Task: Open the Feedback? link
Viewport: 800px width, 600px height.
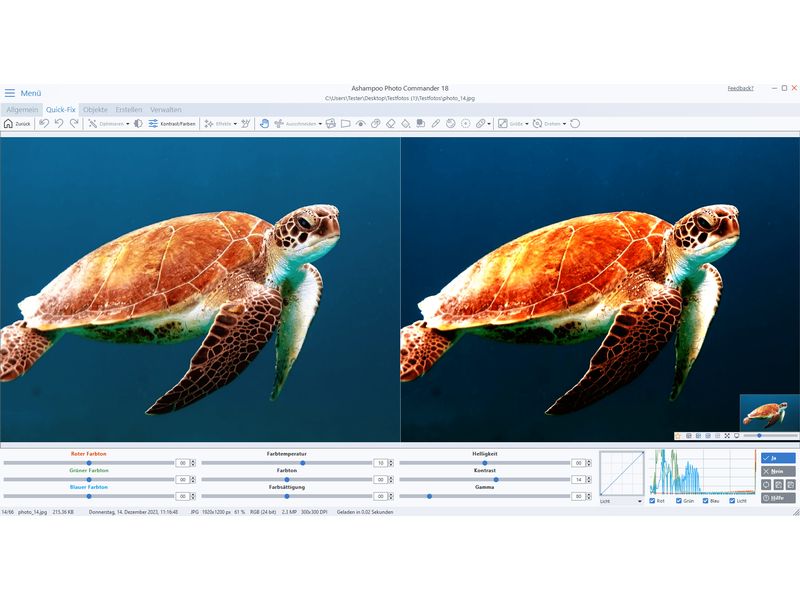Action: (x=740, y=88)
